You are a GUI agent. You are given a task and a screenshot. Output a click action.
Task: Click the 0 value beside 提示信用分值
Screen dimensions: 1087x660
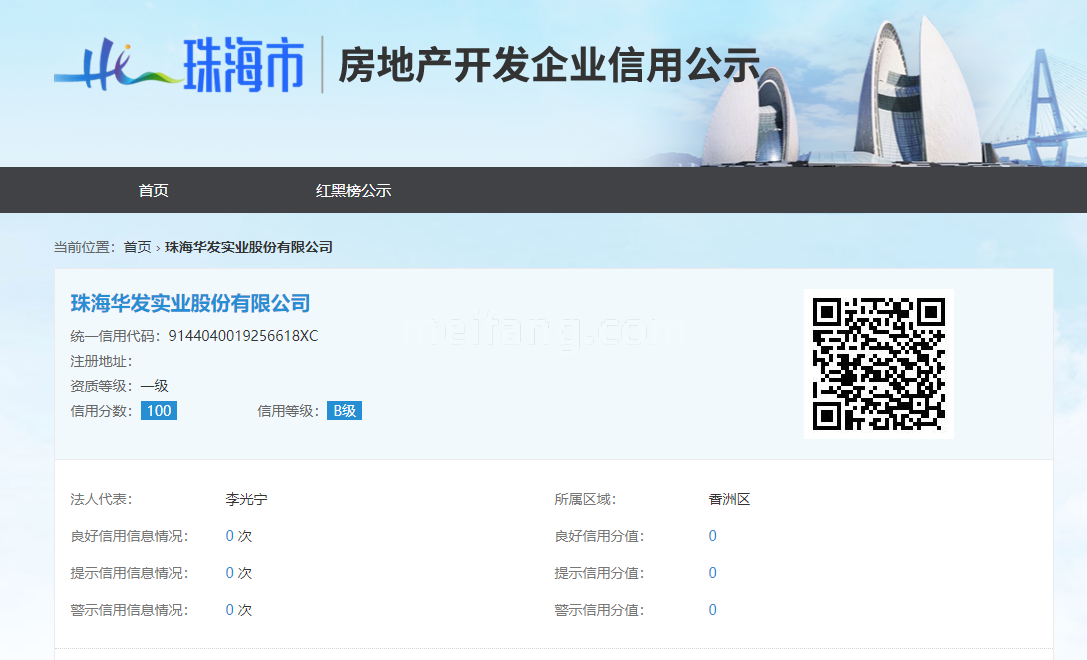point(713,573)
